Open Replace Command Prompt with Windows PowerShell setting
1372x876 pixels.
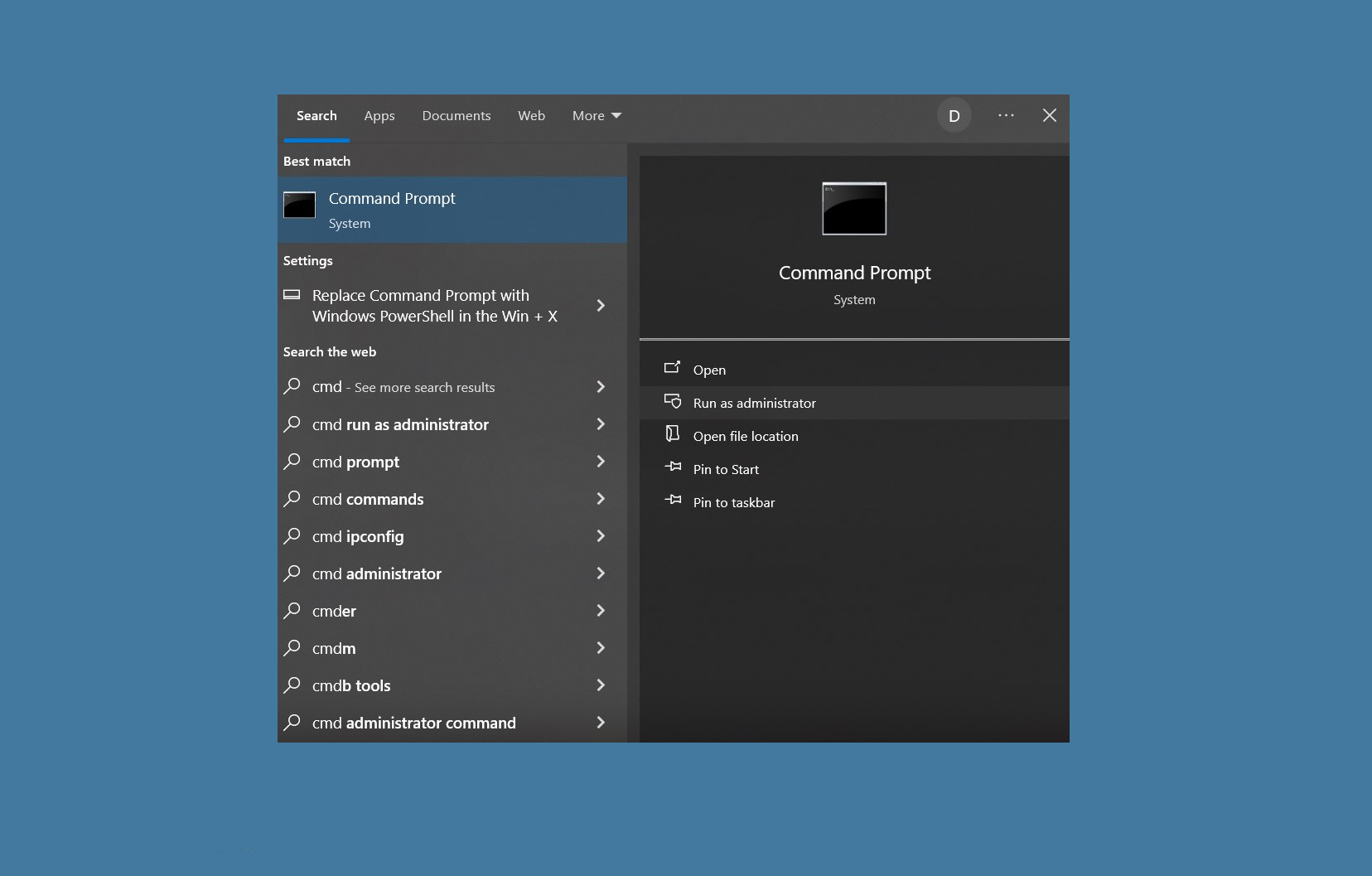(x=452, y=306)
